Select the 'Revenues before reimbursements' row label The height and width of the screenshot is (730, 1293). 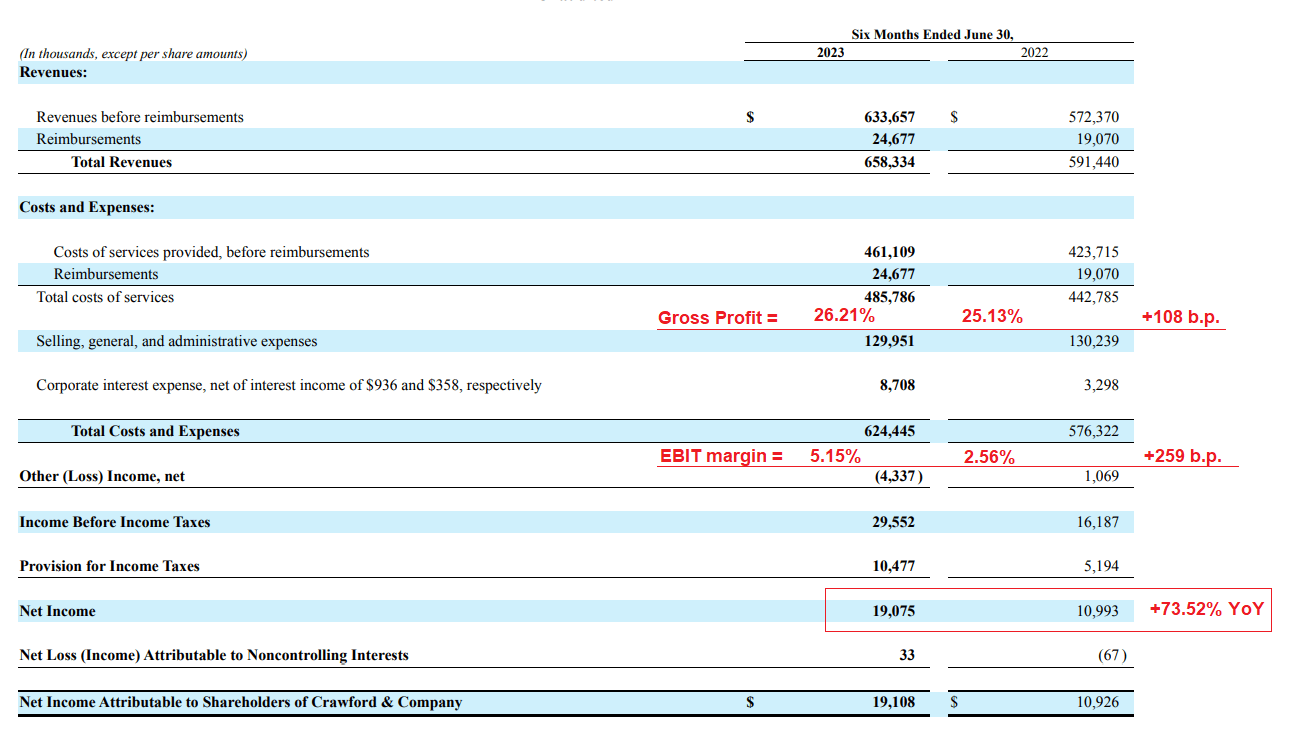tap(140, 117)
